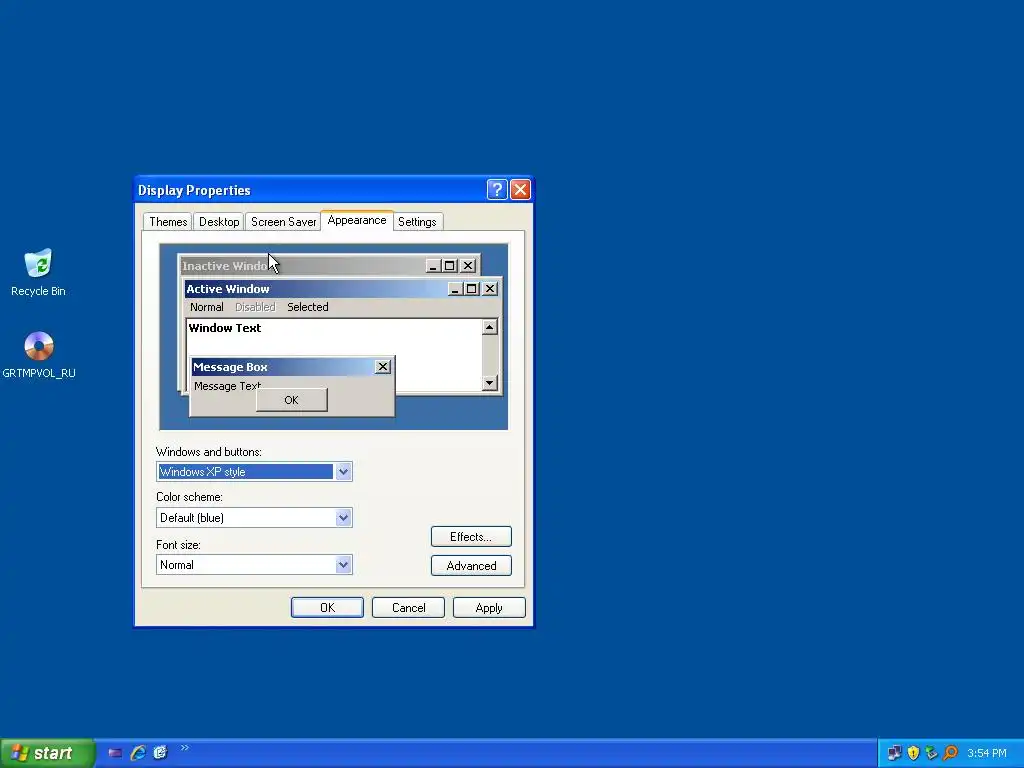Click the Apply button
This screenshot has height=768, width=1024.
click(489, 607)
